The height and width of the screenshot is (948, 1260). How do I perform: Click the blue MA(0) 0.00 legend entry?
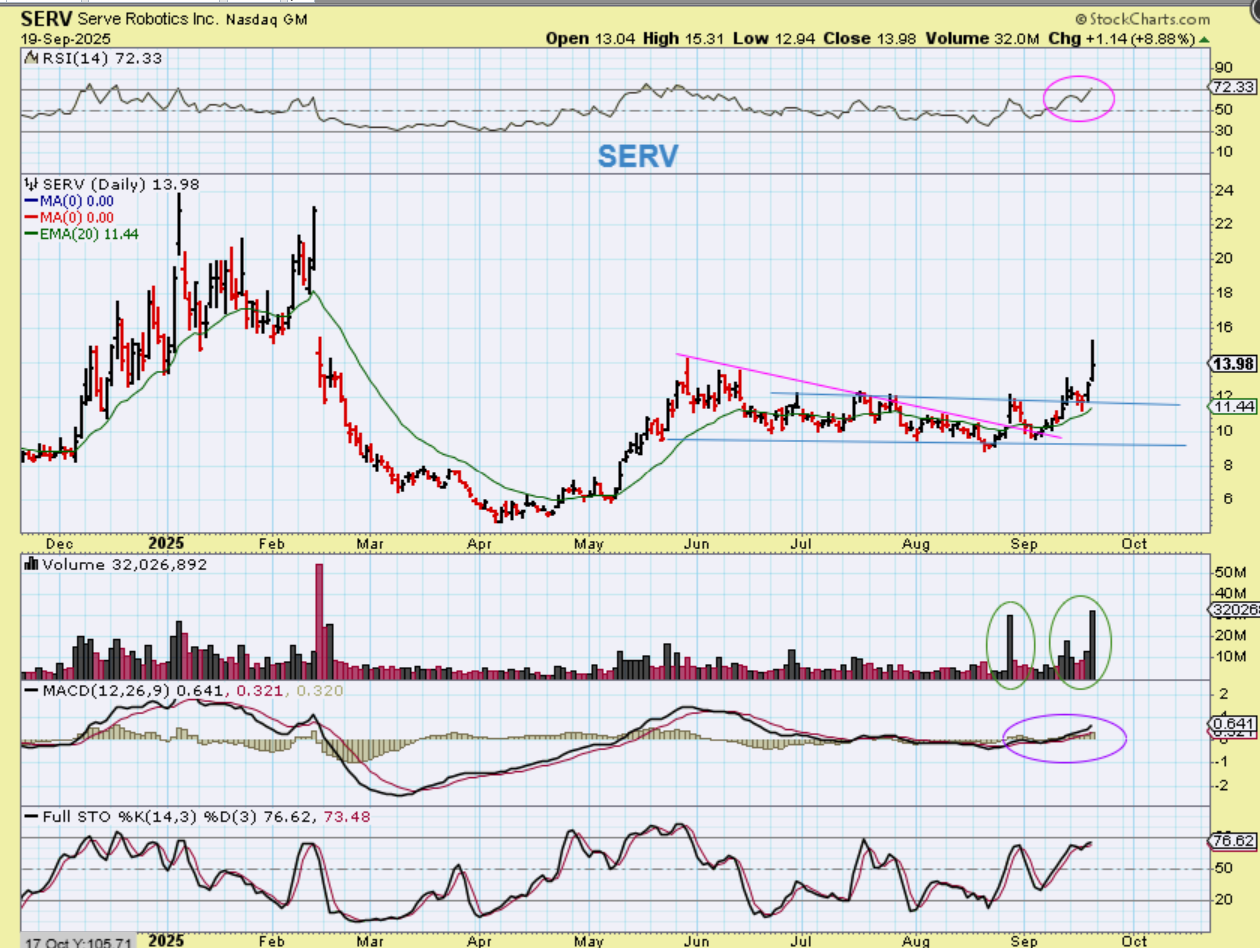point(70,201)
